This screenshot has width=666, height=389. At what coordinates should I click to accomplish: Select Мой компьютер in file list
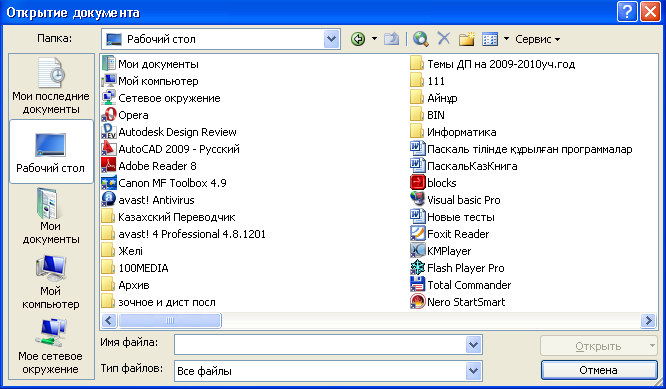click(x=150, y=81)
